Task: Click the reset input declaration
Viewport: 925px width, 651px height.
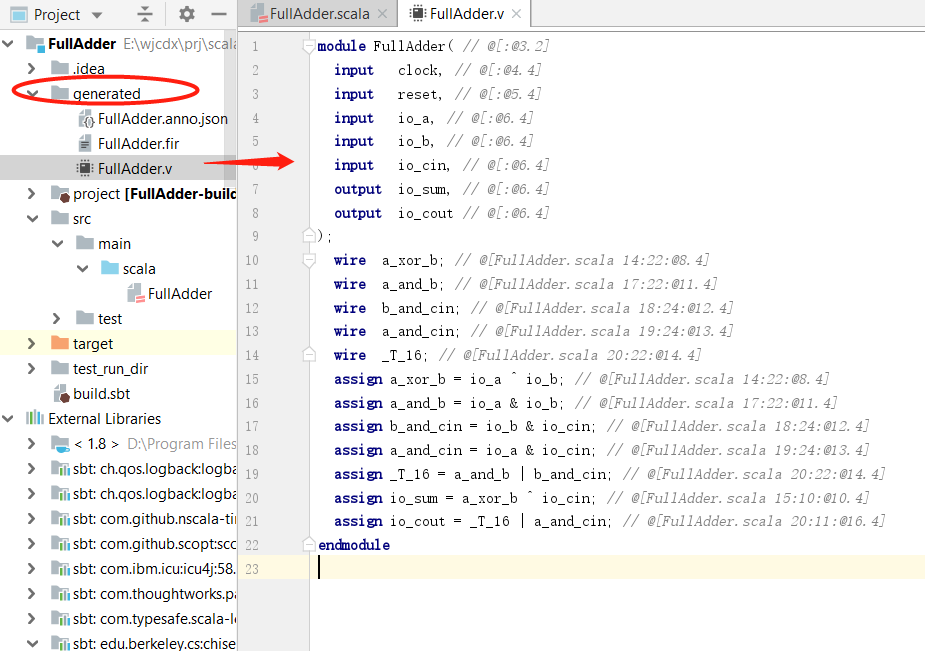Action: point(388,94)
